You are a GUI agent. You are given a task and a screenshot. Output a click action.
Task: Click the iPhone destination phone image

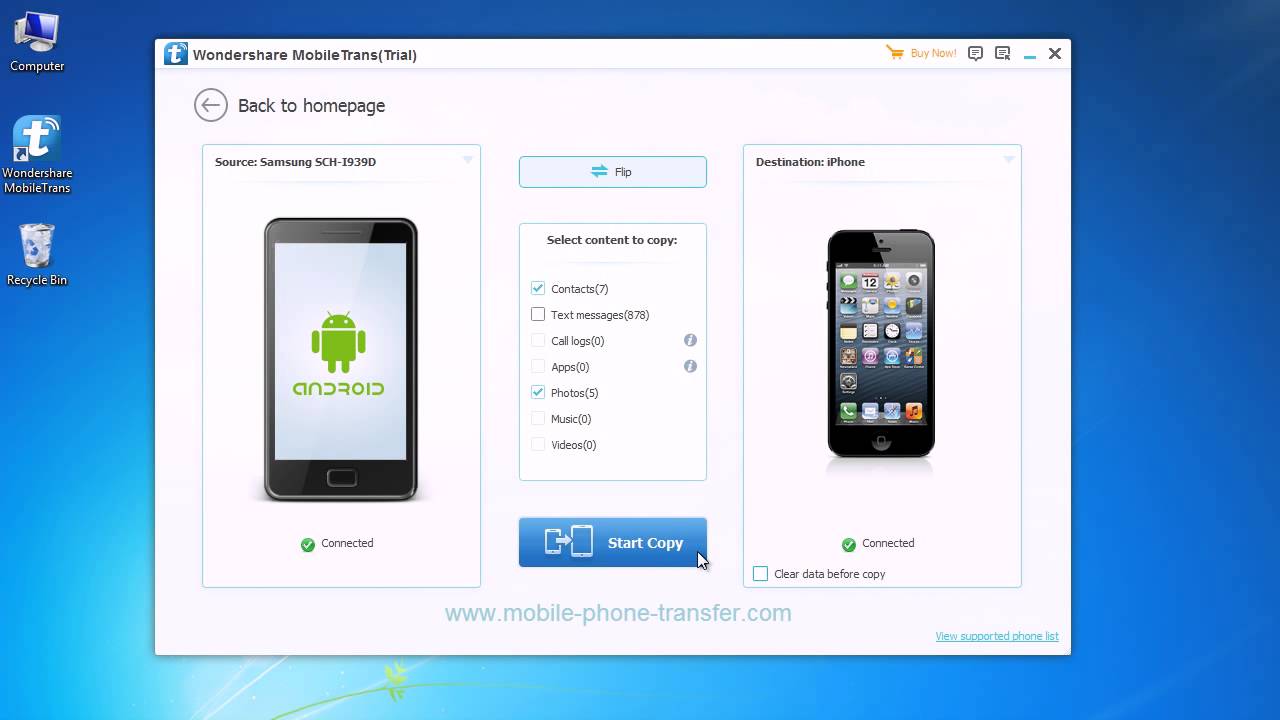(x=881, y=343)
